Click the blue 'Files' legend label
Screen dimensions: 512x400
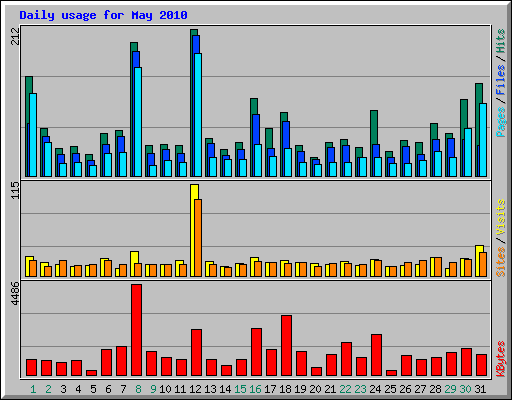500,79
